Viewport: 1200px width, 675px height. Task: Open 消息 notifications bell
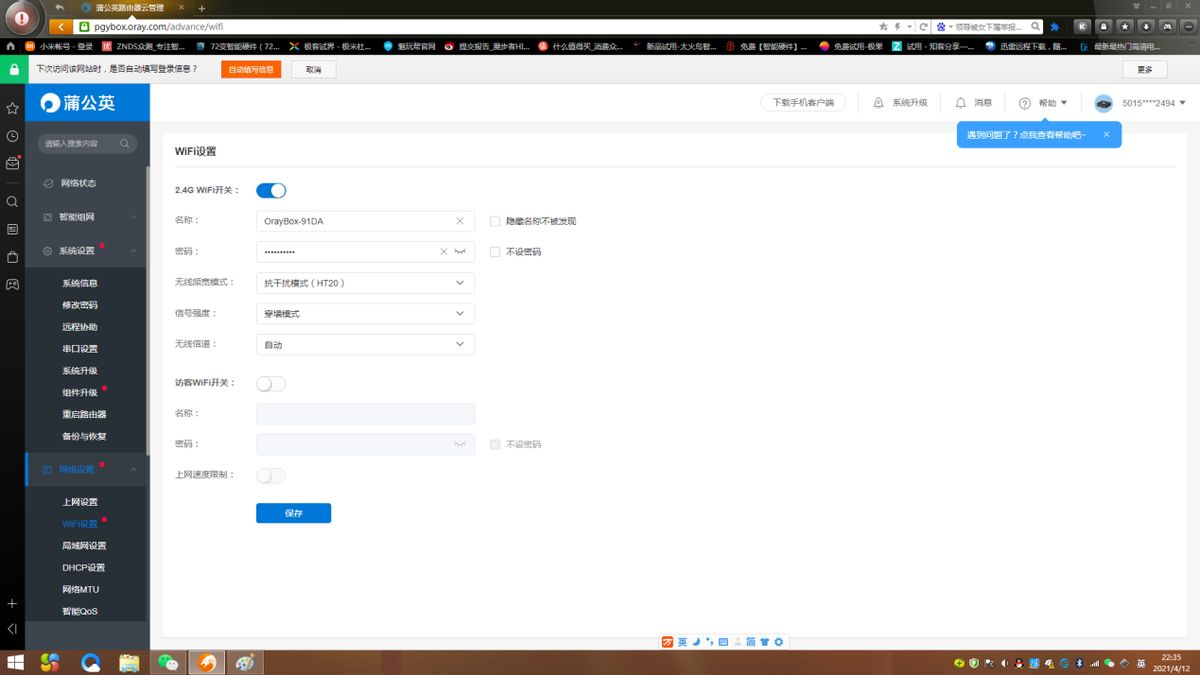[x=960, y=103]
